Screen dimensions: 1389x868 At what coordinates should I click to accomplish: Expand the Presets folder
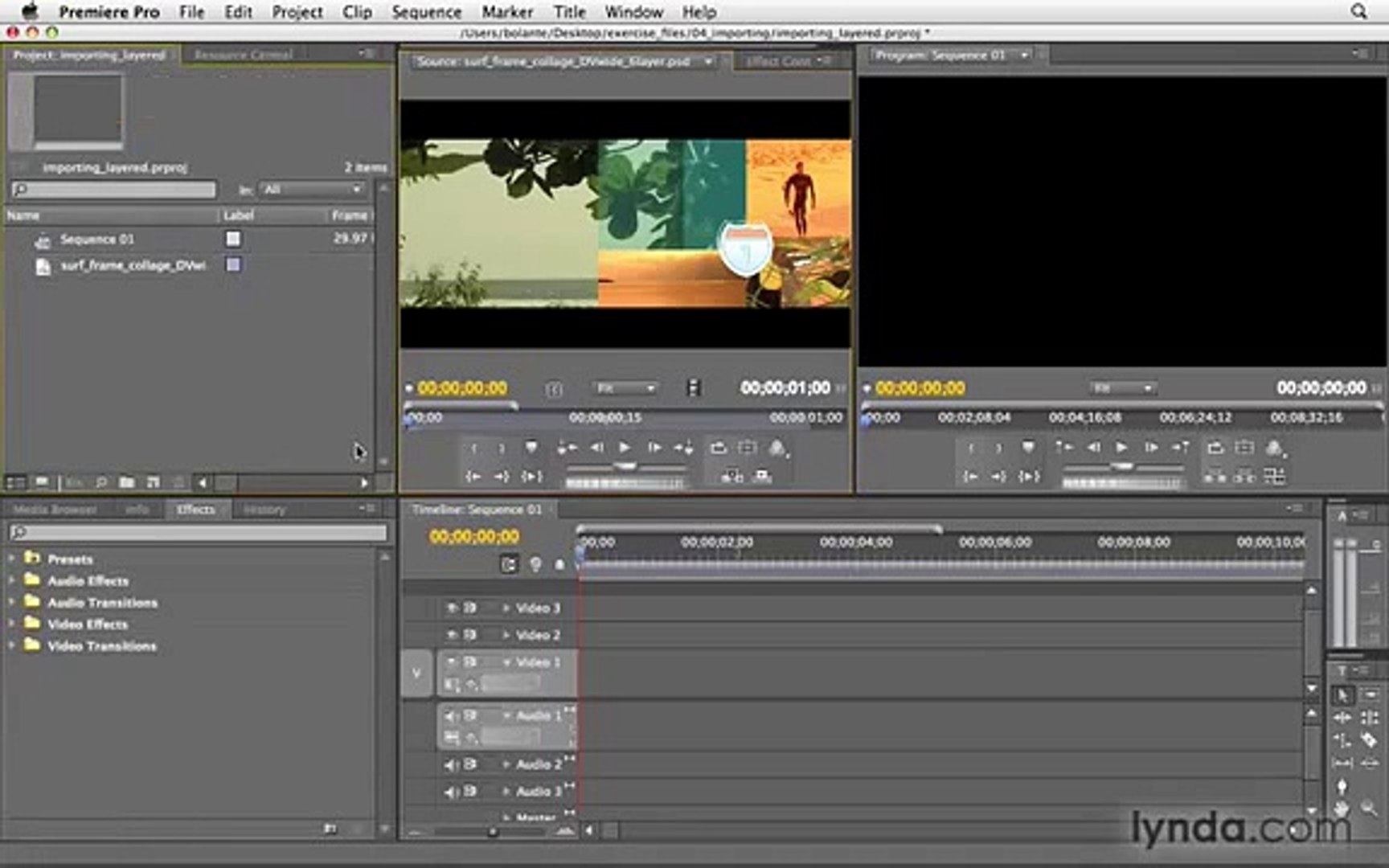[x=12, y=558]
